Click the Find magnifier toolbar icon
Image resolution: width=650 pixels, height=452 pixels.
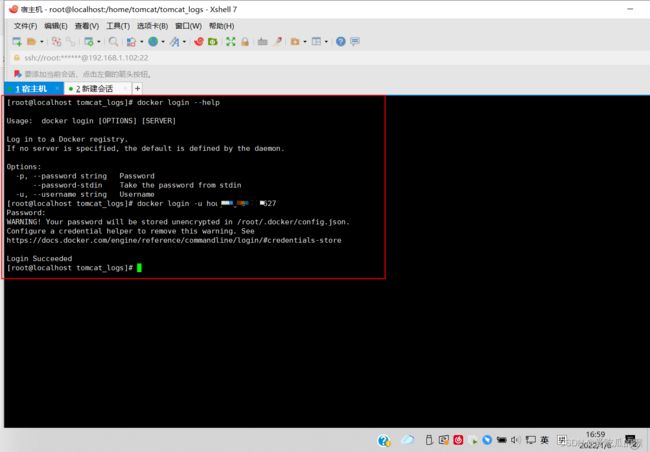click(x=113, y=41)
